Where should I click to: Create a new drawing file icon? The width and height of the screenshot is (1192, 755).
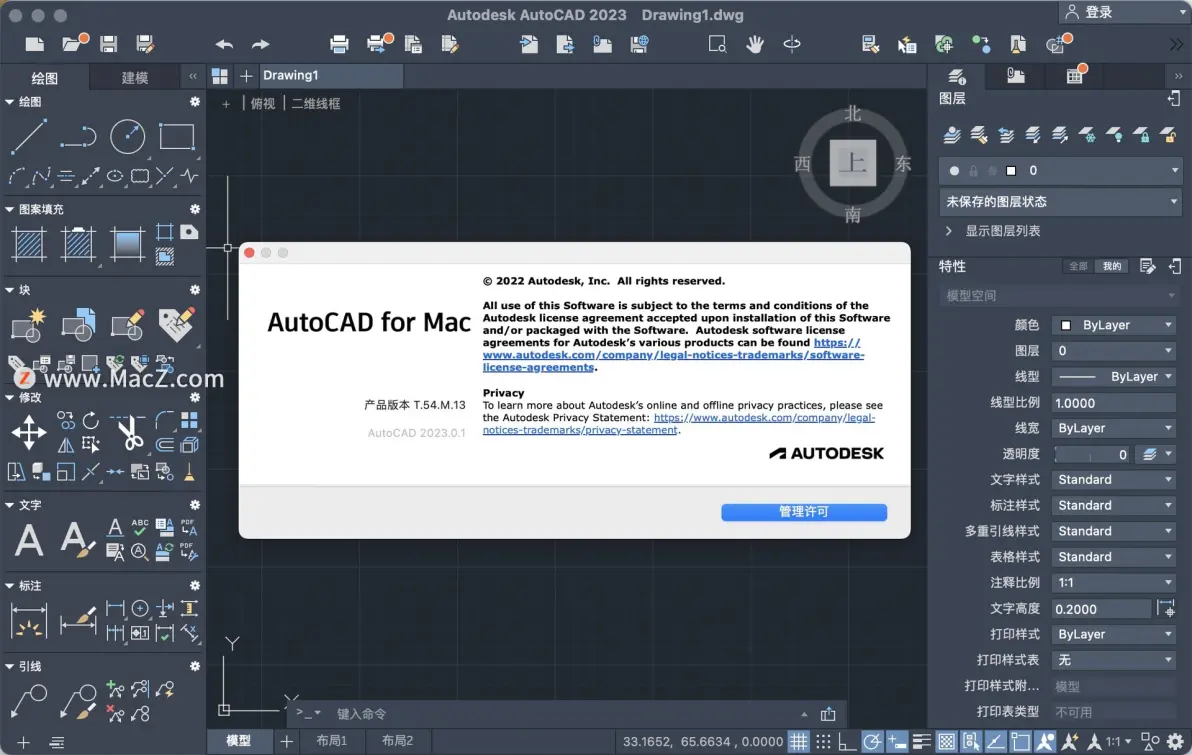tap(34, 44)
